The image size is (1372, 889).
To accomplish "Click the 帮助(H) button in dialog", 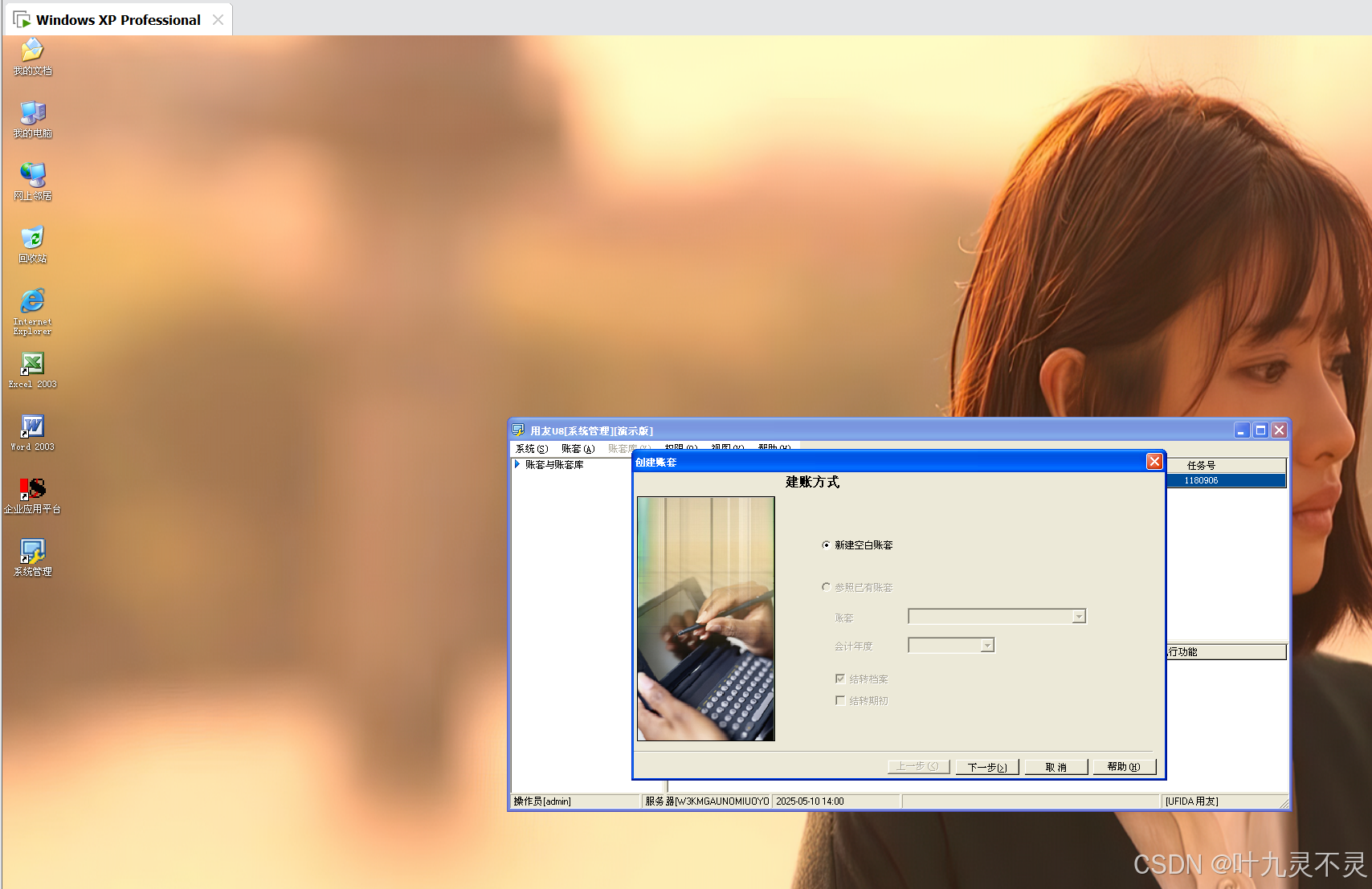I will pos(1125,767).
